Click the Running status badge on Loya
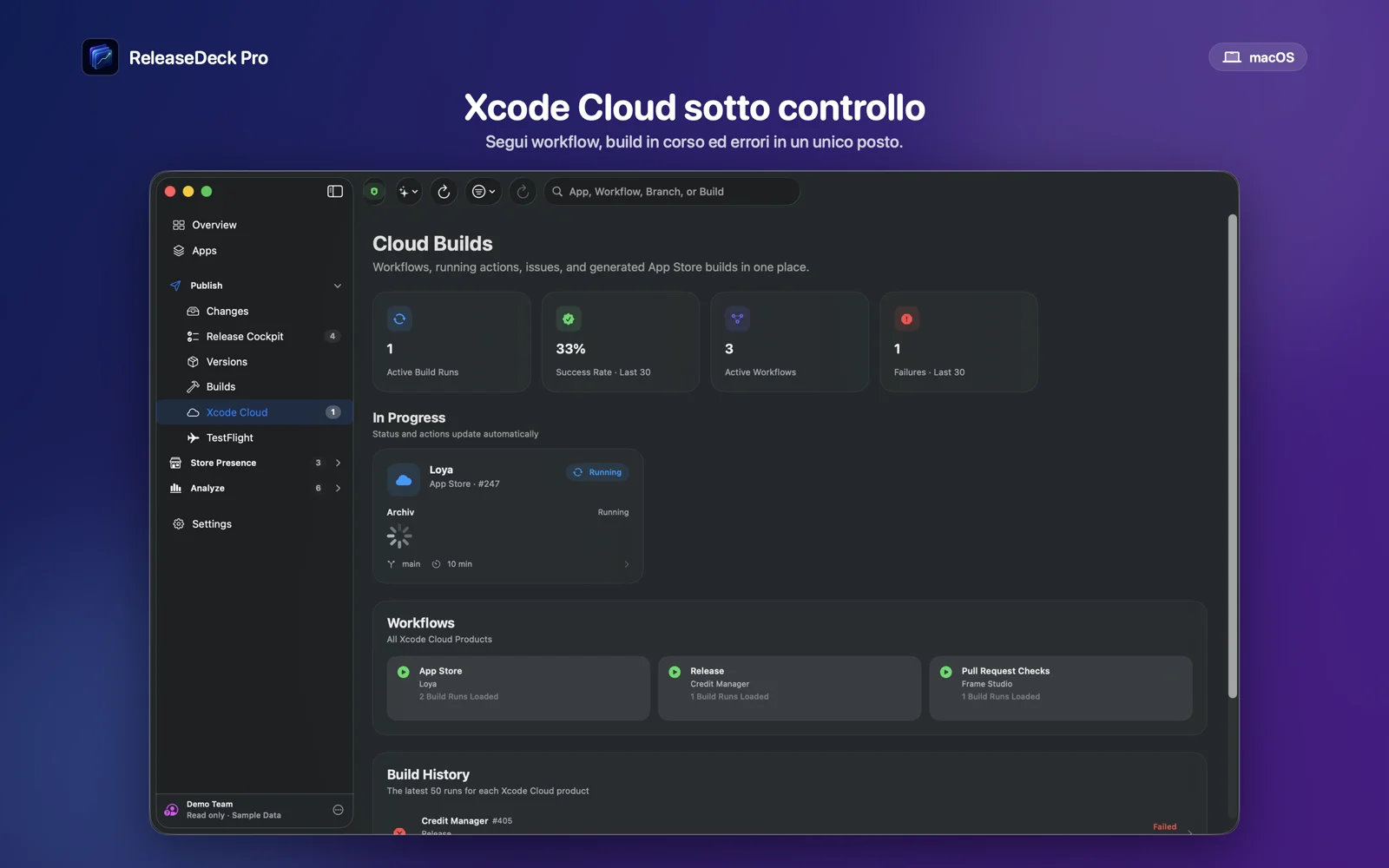Image resolution: width=1389 pixels, height=868 pixels. click(x=598, y=472)
